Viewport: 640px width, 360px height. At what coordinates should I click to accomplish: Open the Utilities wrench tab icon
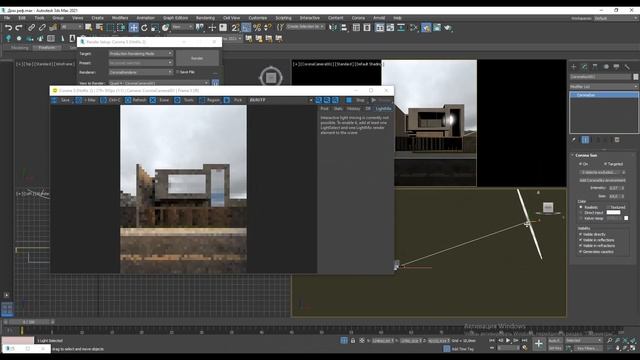click(627, 67)
